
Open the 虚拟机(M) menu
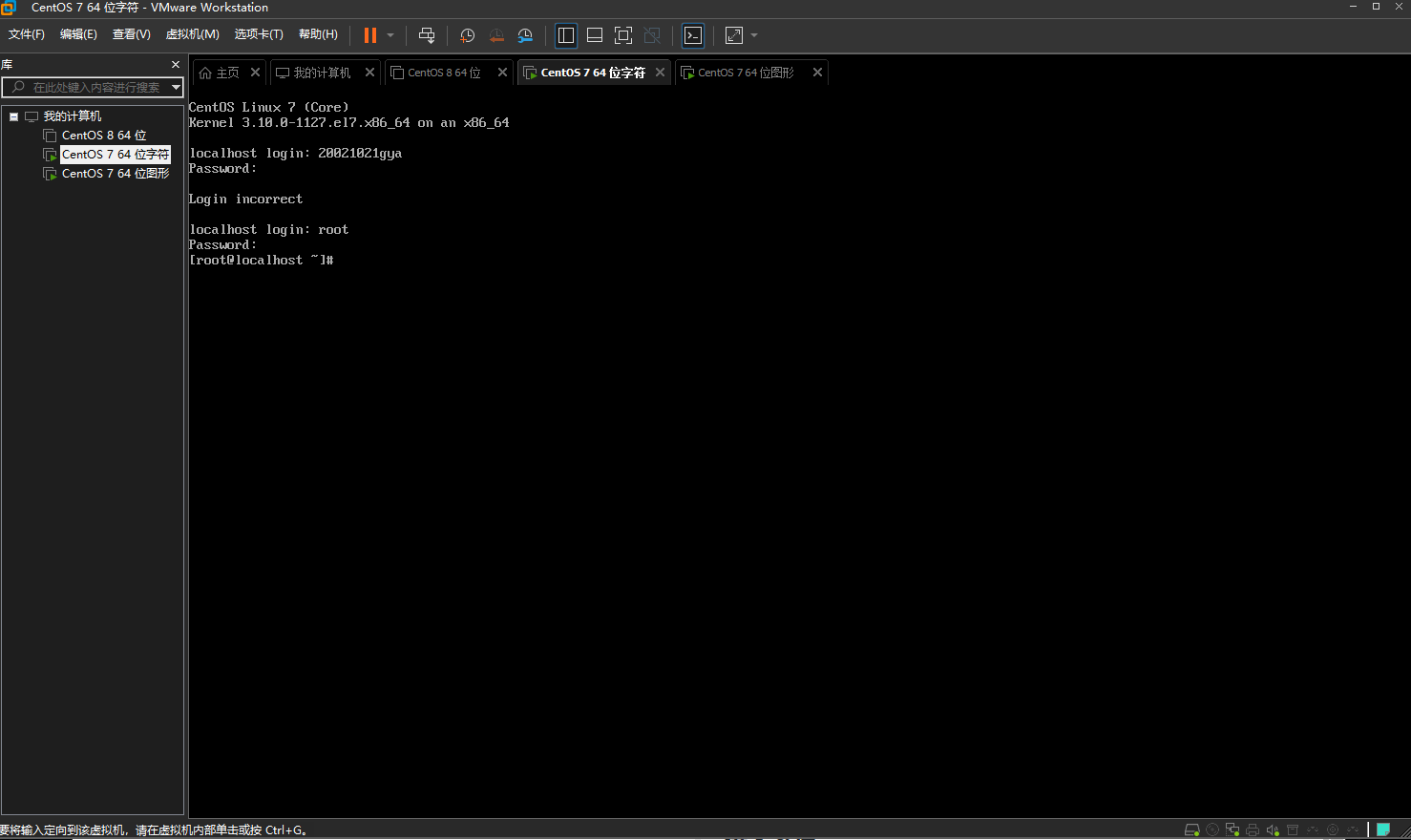193,34
